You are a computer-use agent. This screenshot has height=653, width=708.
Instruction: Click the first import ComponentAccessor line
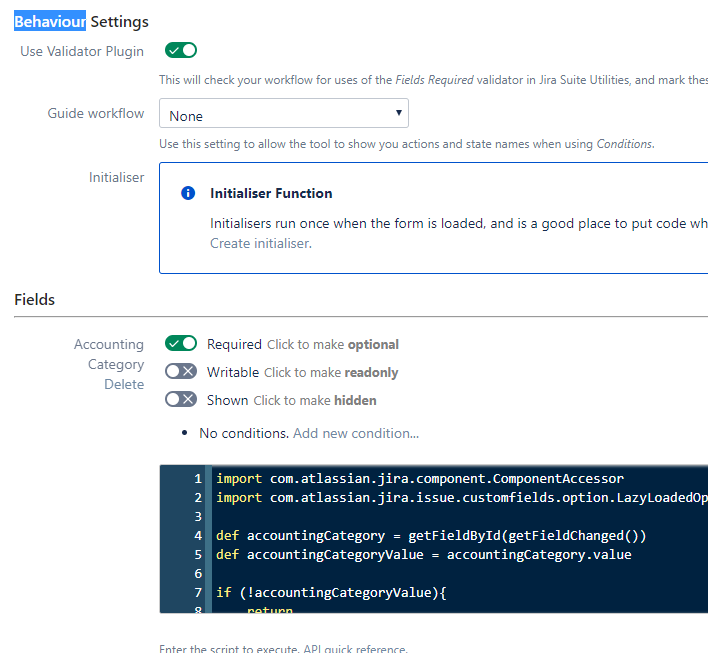pos(419,479)
